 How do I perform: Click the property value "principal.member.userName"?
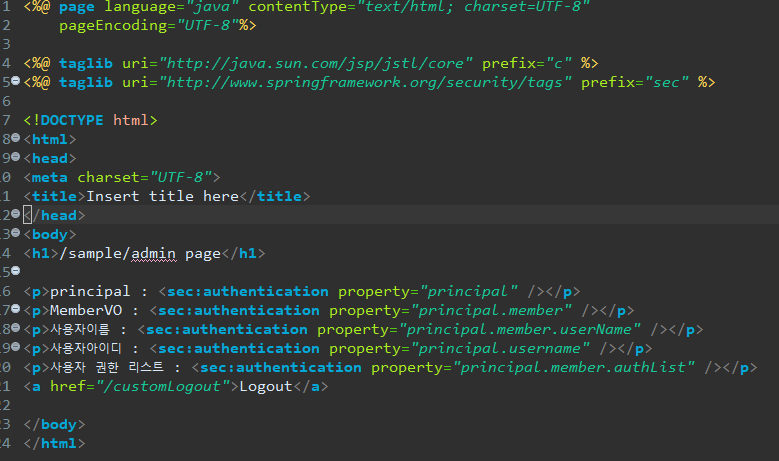click(x=520, y=330)
